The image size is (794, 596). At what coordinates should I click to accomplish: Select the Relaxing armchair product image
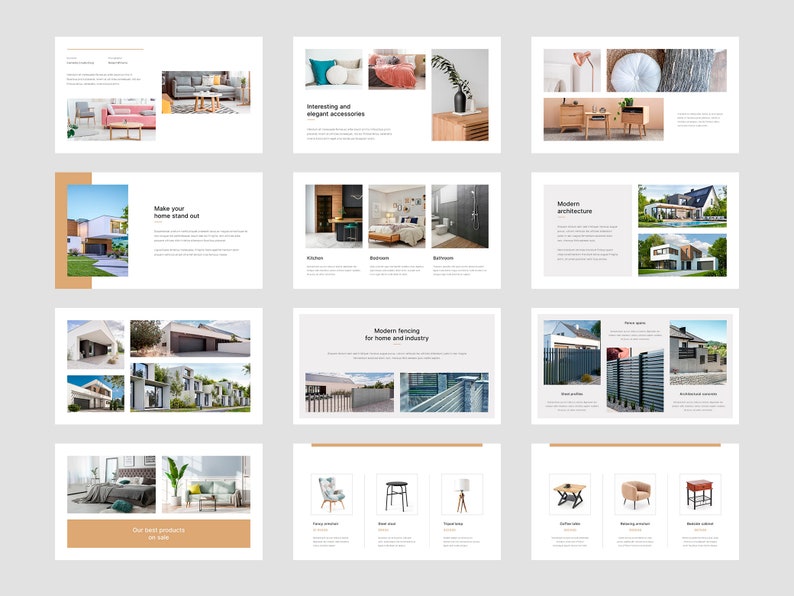pos(635,495)
